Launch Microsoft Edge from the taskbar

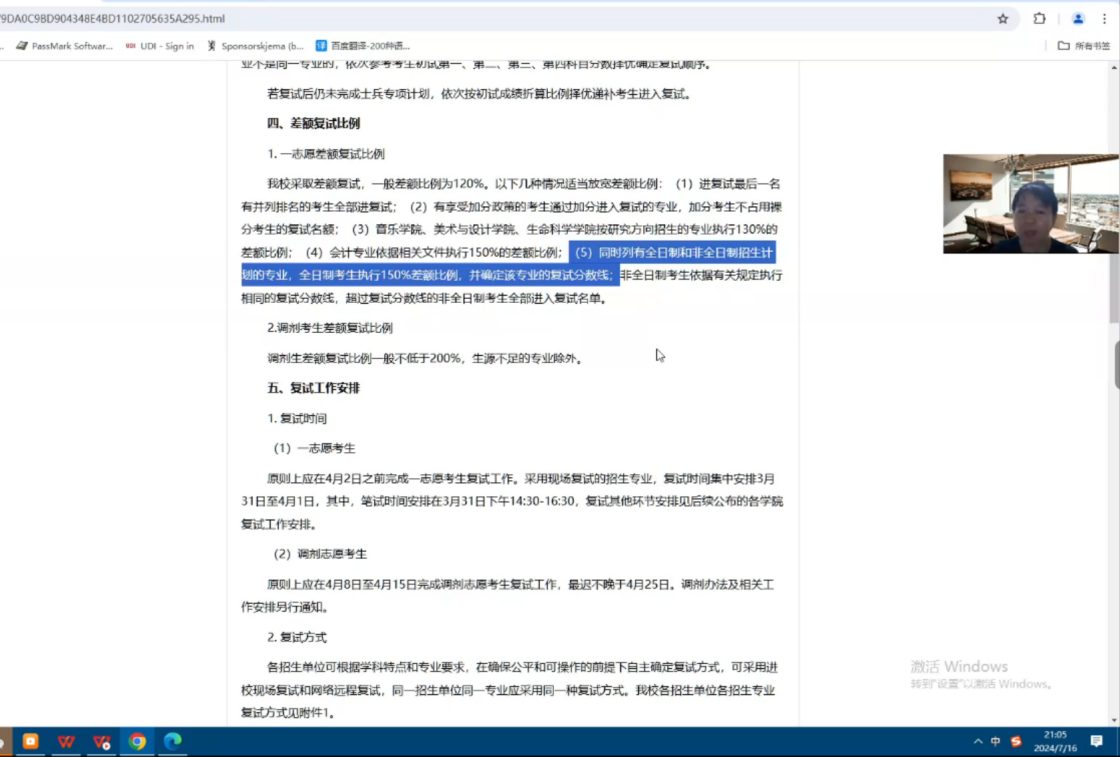click(172, 742)
